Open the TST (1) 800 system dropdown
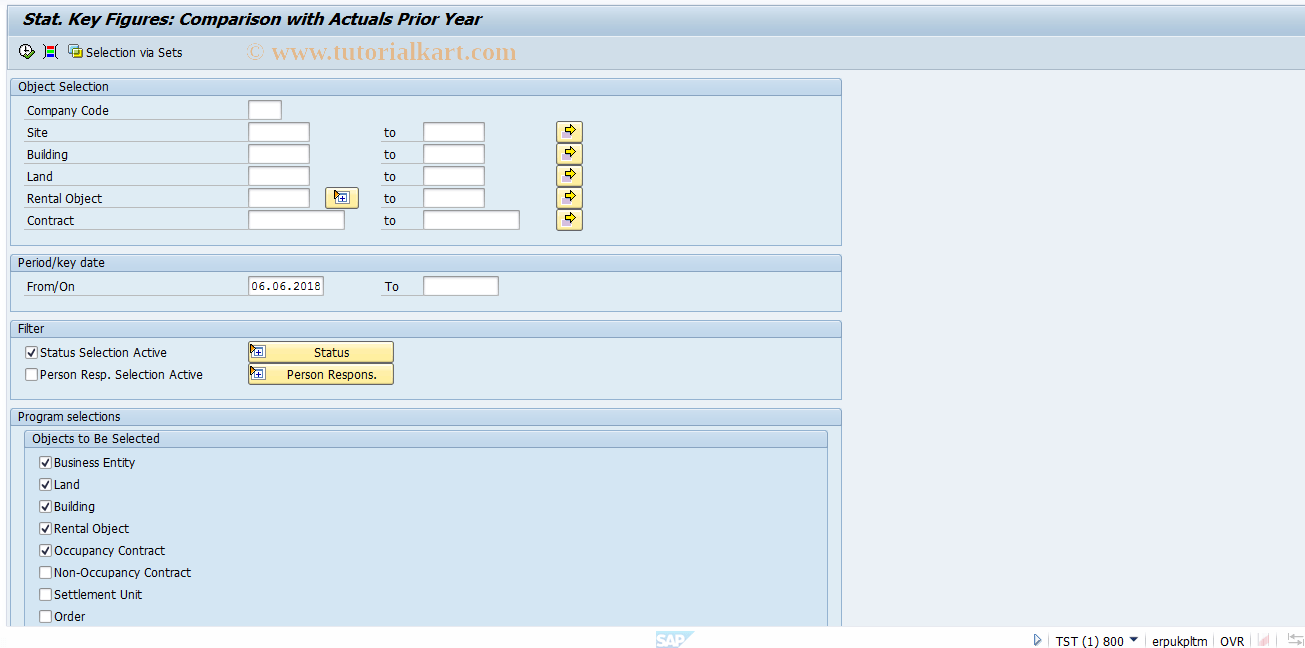This screenshot has height=648, width=1305. click(1133, 640)
